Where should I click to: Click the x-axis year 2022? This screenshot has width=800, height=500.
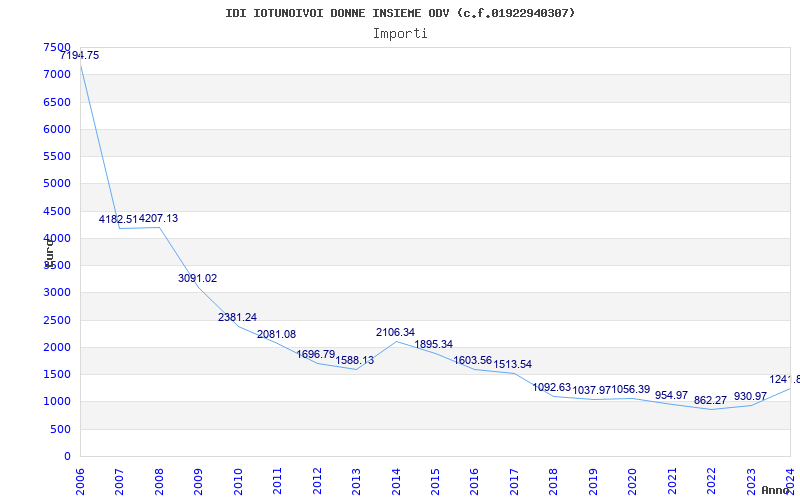tap(711, 482)
